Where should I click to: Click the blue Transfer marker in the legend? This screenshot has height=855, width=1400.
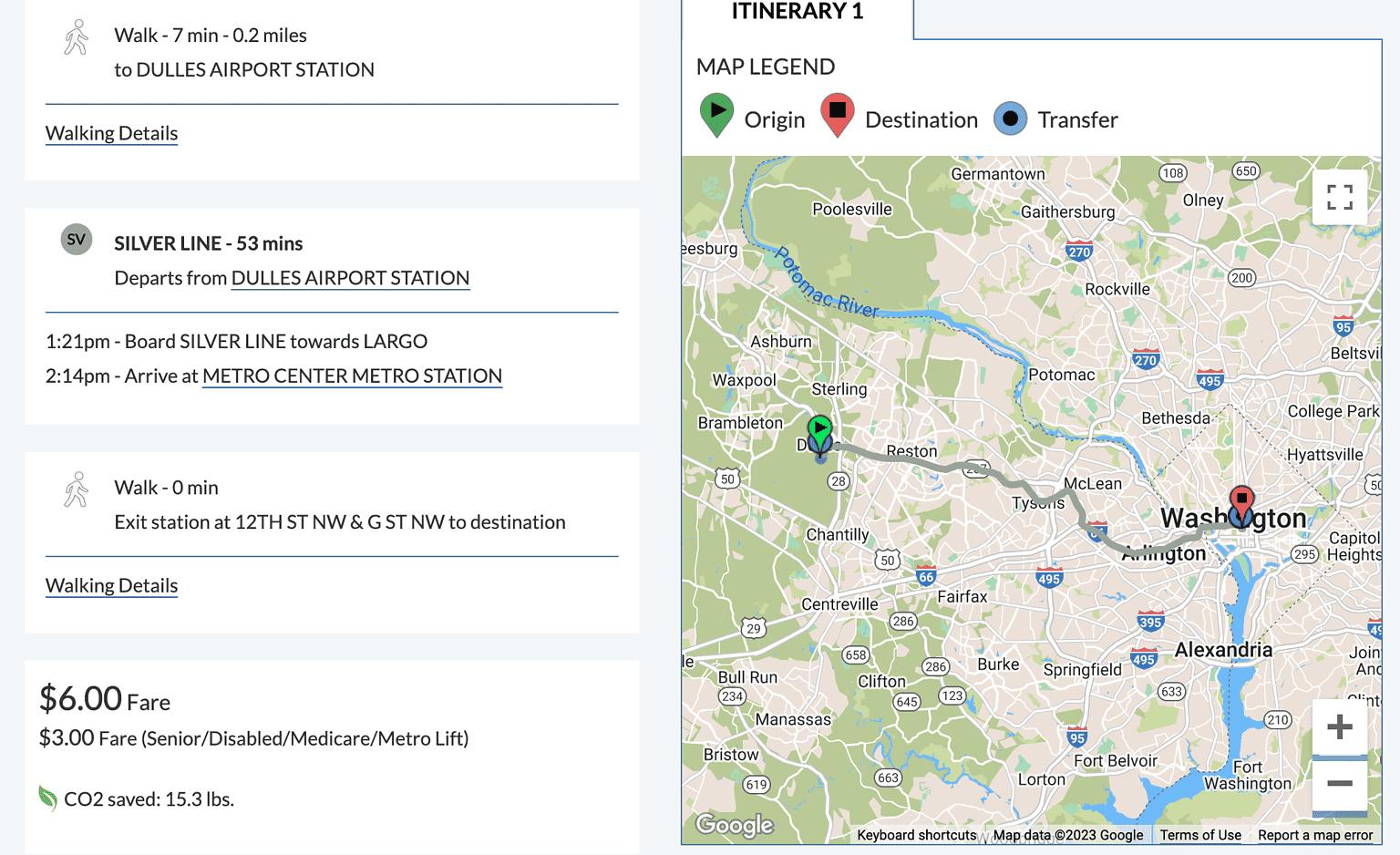[x=1010, y=118]
